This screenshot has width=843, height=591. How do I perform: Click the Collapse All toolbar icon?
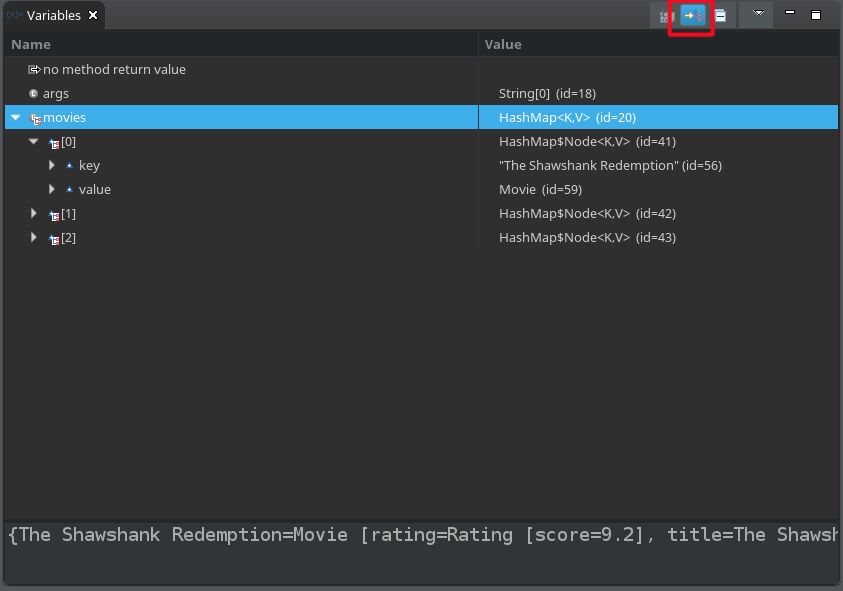720,16
